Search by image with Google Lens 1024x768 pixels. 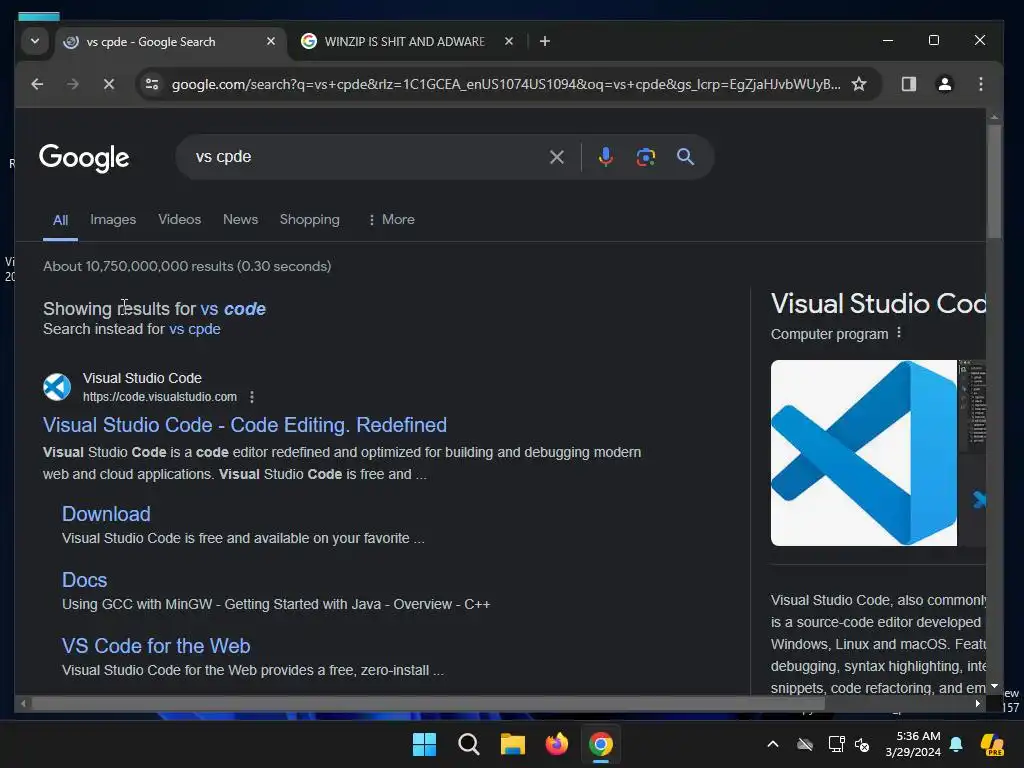(x=645, y=157)
